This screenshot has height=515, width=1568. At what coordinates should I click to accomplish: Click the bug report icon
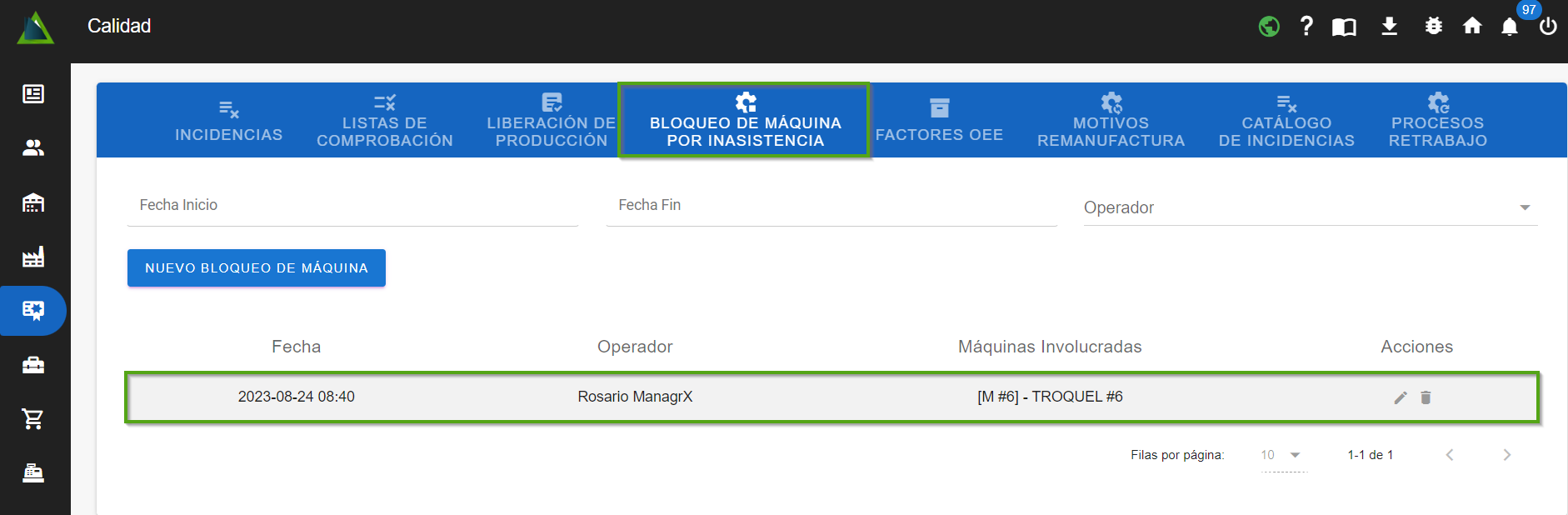1433,27
